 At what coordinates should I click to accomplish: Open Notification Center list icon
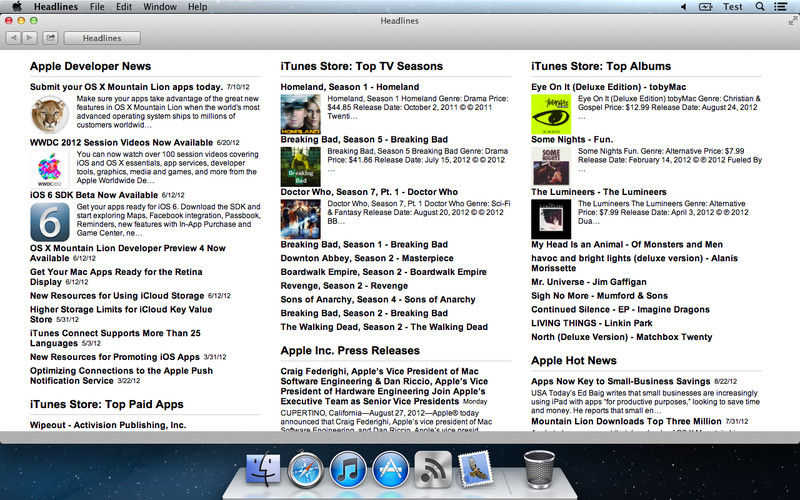pos(780,7)
